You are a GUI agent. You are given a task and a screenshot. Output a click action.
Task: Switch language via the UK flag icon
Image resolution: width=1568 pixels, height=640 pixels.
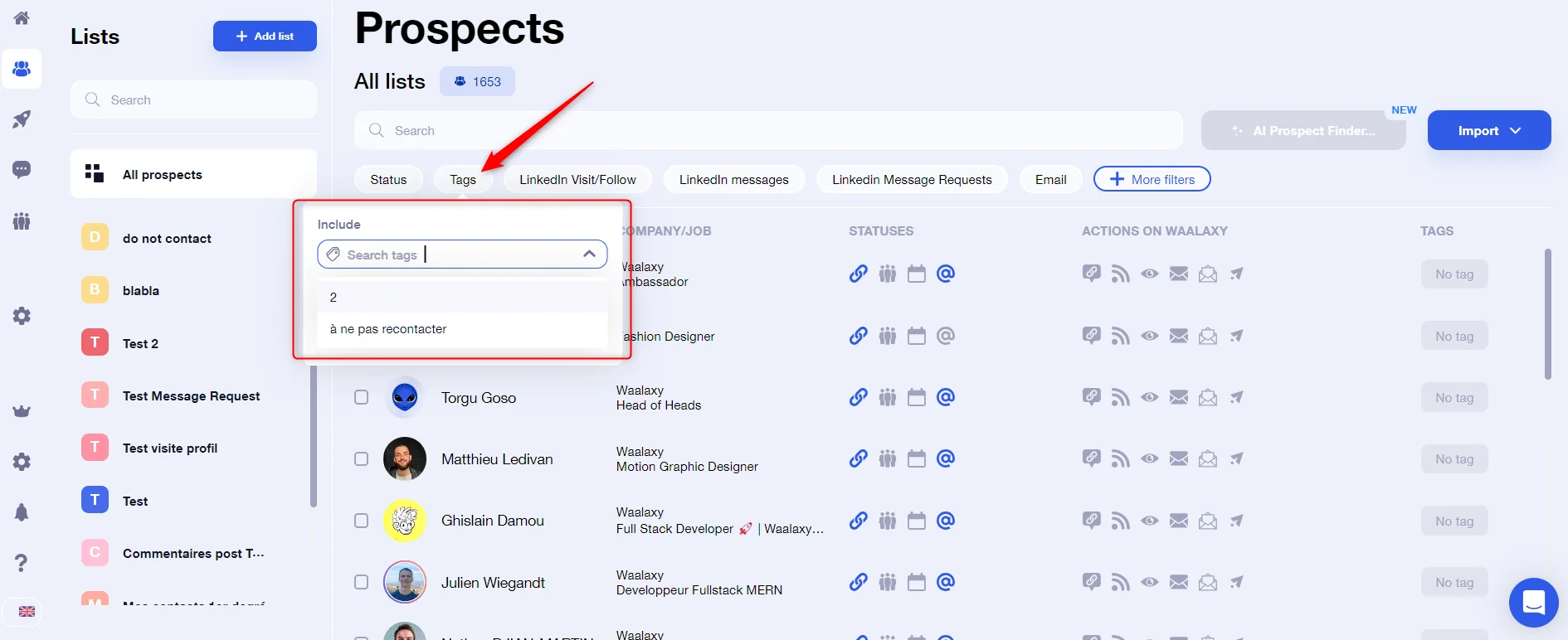point(27,612)
